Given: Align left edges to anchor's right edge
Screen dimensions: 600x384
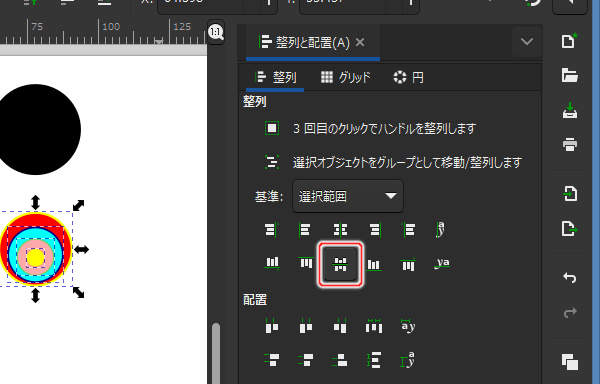Looking at the screenshot, I should 409,229.
